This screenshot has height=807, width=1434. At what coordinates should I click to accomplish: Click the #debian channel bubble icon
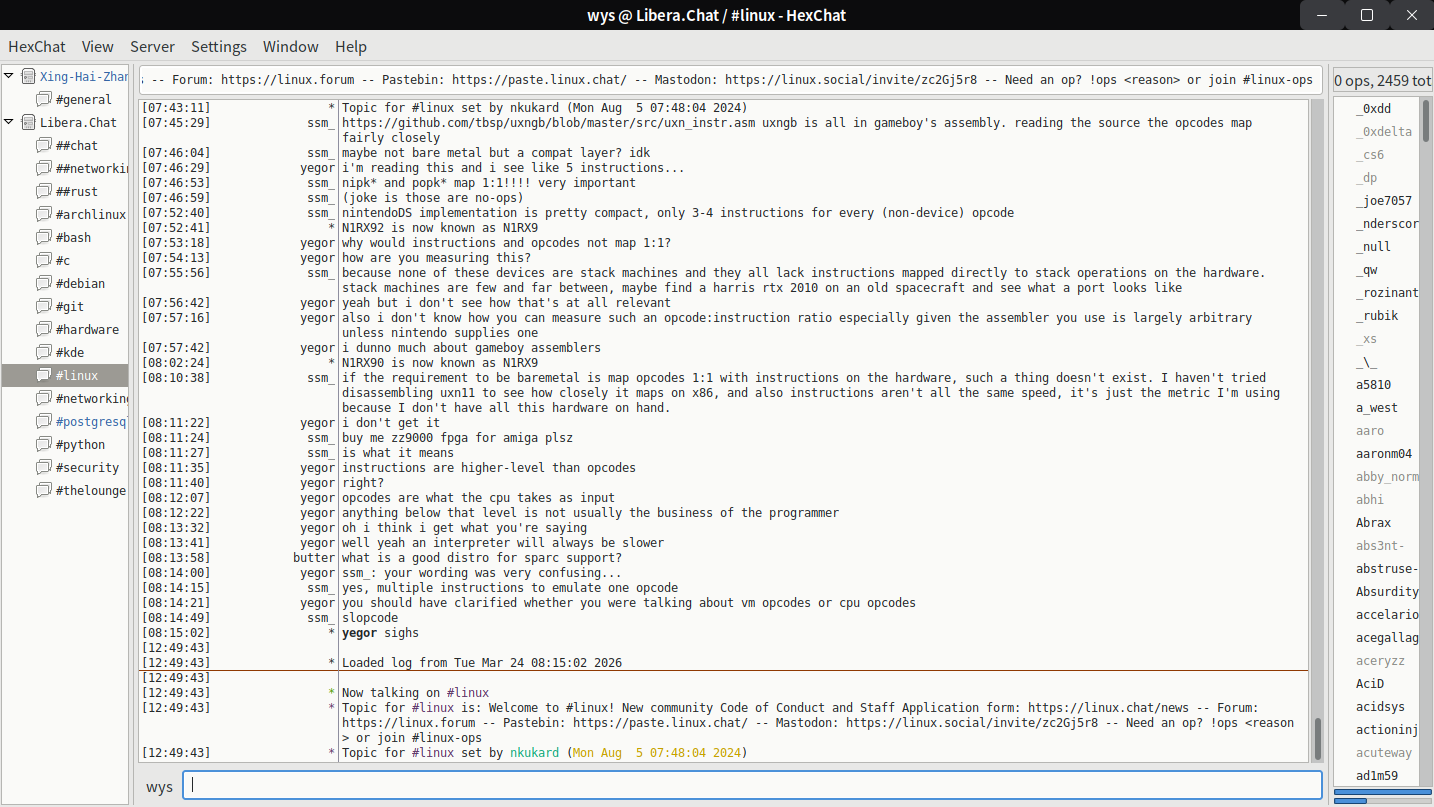tap(44, 284)
